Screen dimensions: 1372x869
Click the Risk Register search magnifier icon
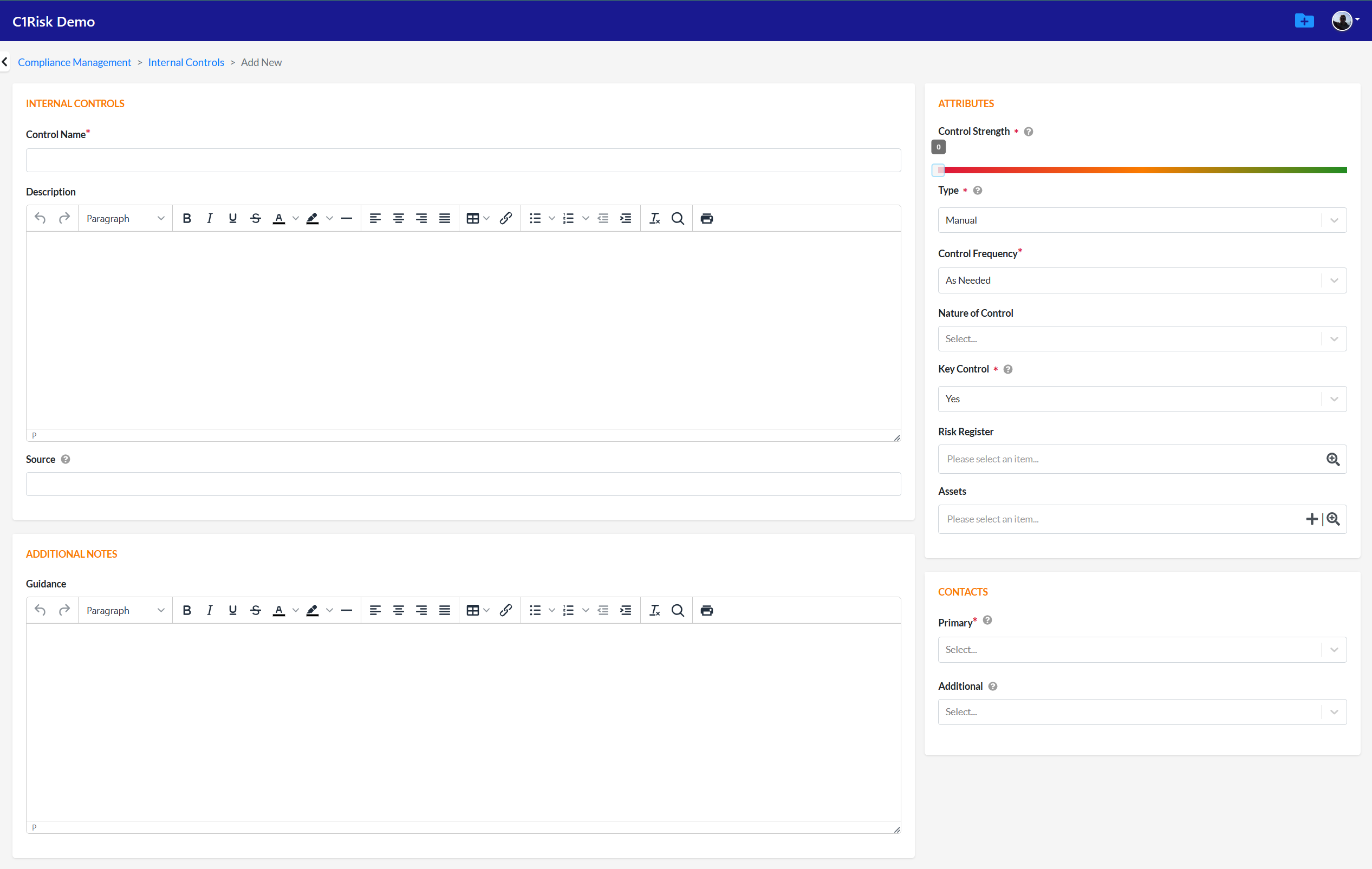(1332, 459)
